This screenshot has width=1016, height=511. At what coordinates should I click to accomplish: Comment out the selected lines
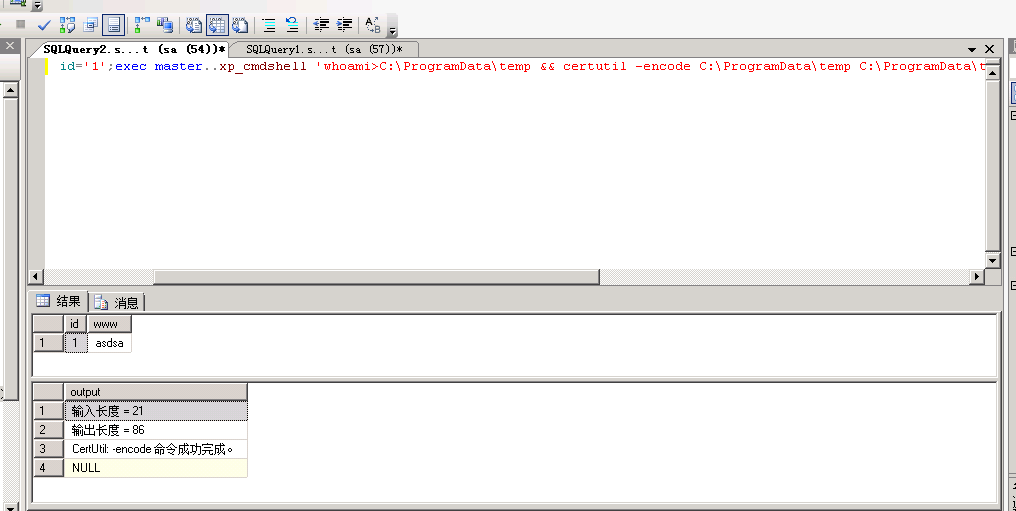point(269,25)
